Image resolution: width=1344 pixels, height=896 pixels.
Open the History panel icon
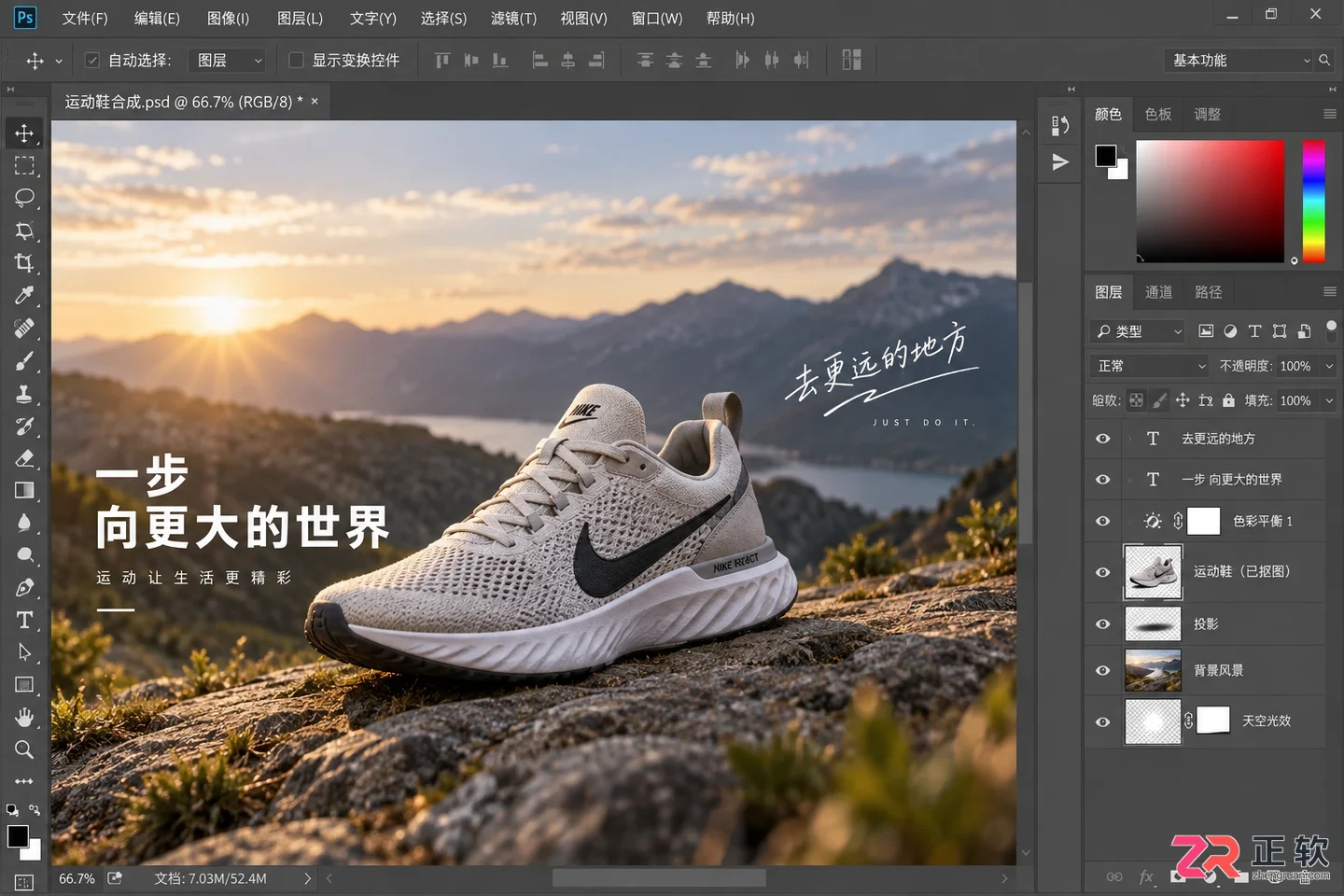[x=1060, y=125]
